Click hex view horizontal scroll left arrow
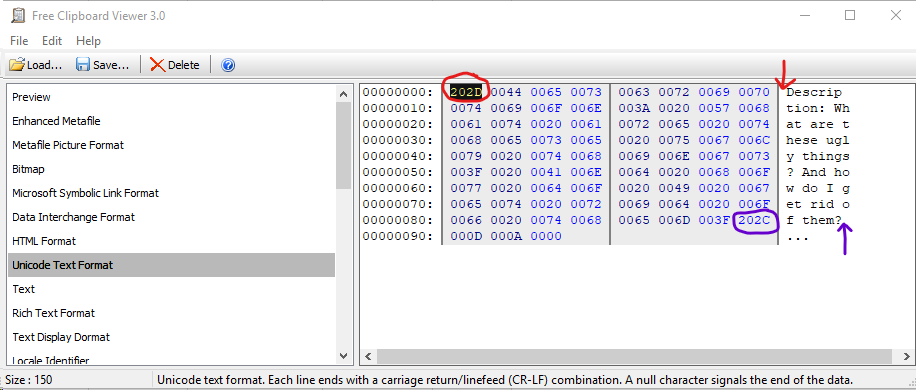 point(368,356)
